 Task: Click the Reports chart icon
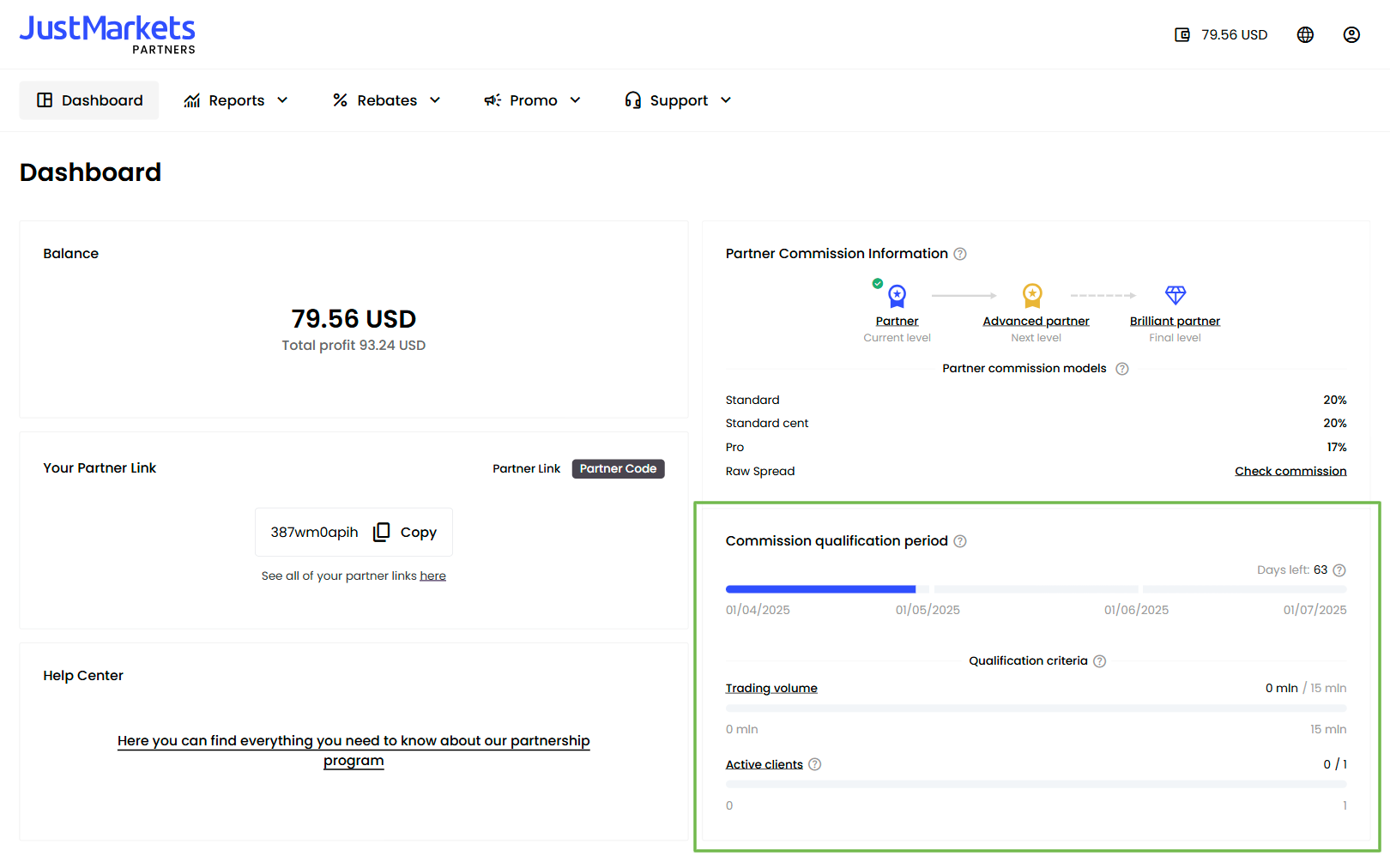192,100
